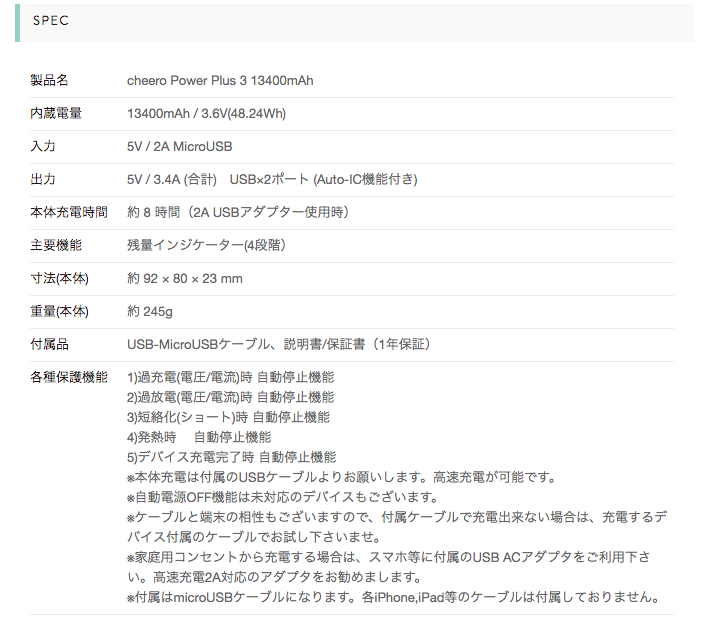Select charging time text 約 8 時間
Viewport: 701px width, 623px height.
point(153,212)
